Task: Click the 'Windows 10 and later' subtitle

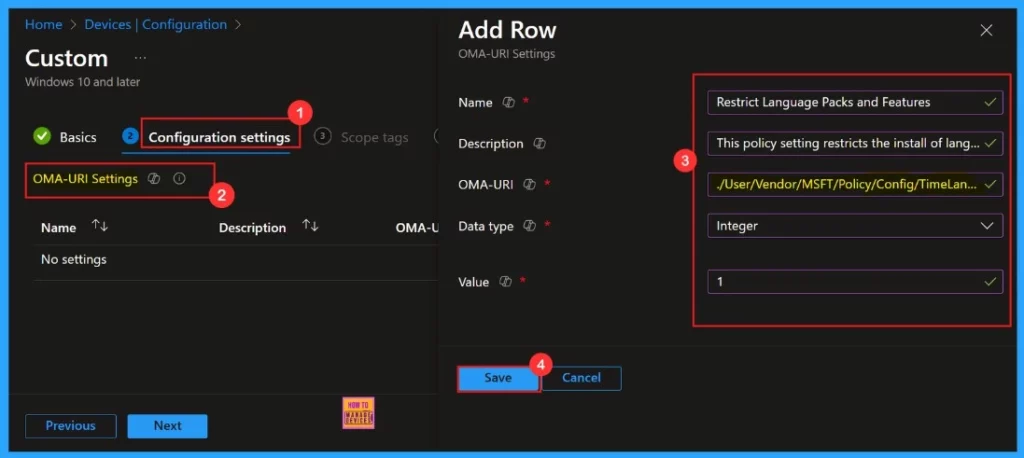Action: tap(82, 82)
